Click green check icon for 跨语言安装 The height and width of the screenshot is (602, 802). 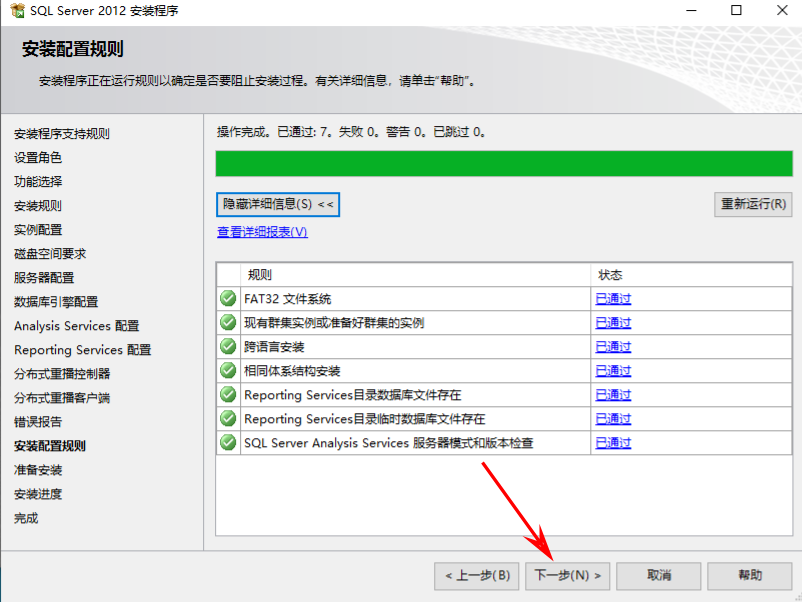pos(228,346)
